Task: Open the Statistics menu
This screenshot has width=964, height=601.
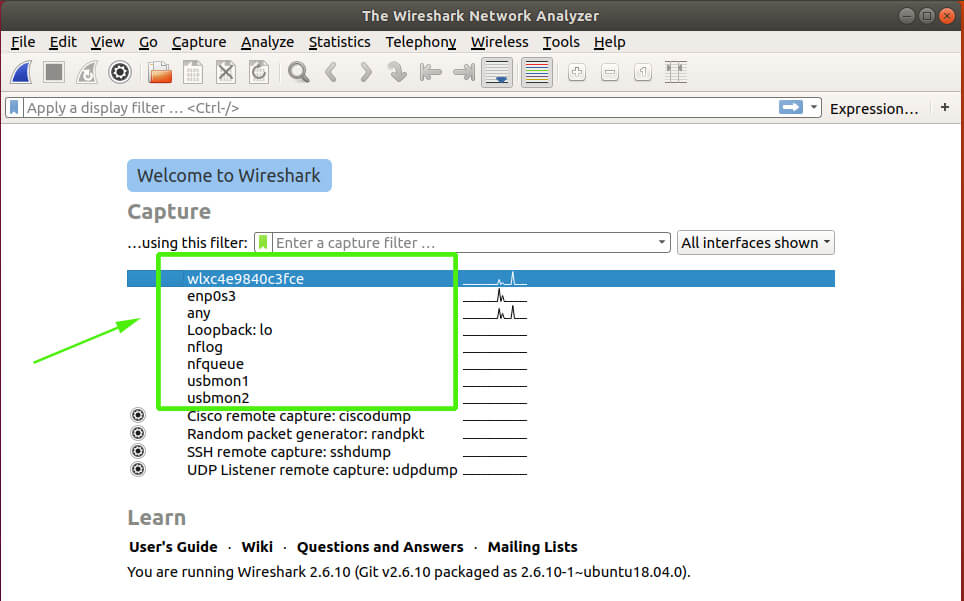Action: tap(339, 42)
